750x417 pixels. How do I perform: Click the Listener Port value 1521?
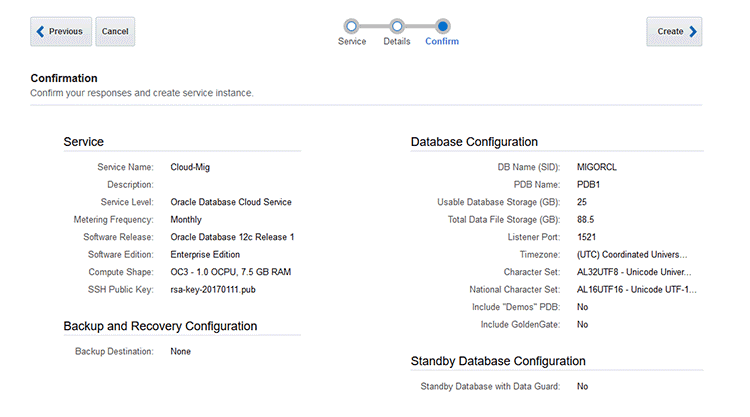point(588,237)
